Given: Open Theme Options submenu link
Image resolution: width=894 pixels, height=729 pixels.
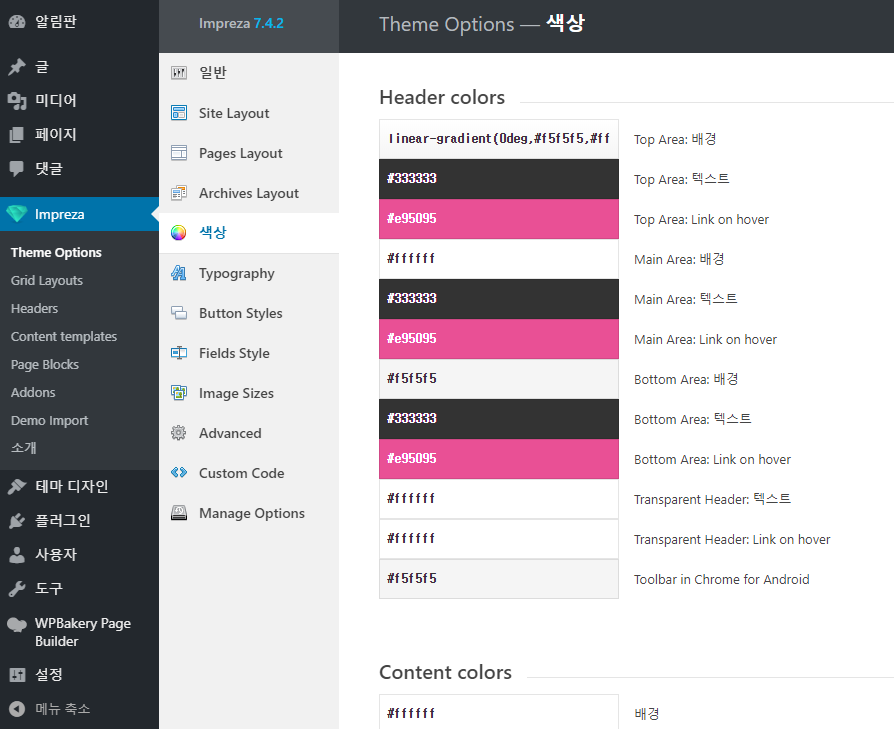Looking at the screenshot, I should click(56, 252).
